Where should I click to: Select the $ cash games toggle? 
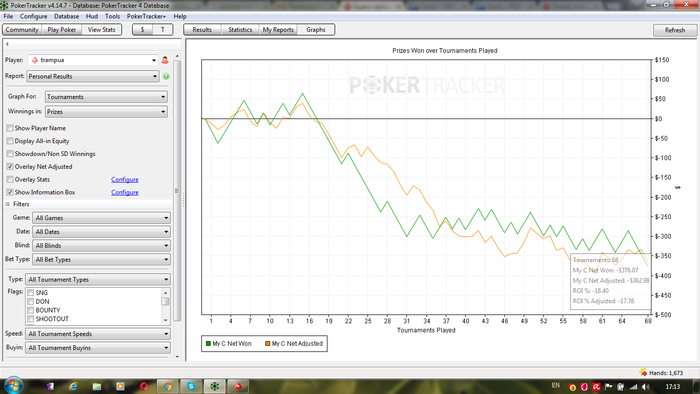pos(142,30)
